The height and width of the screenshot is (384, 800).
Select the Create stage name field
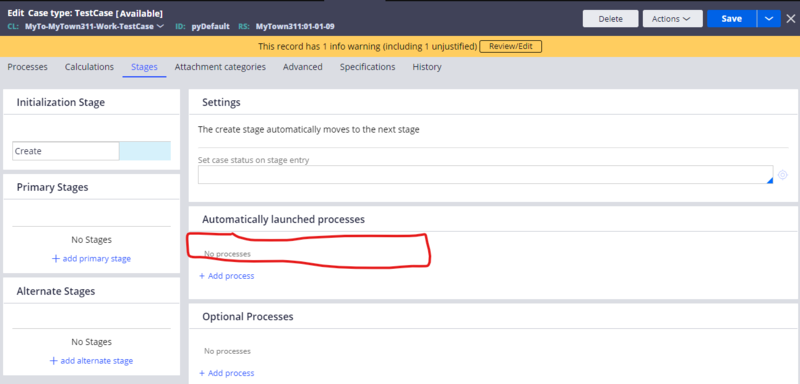[66, 151]
